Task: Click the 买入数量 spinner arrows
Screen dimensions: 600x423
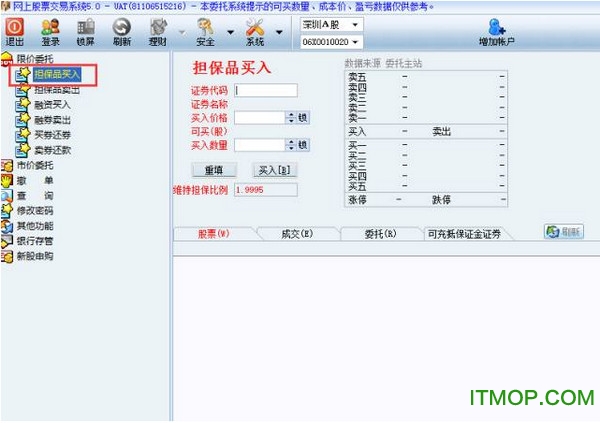Action: click(x=291, y=145)
